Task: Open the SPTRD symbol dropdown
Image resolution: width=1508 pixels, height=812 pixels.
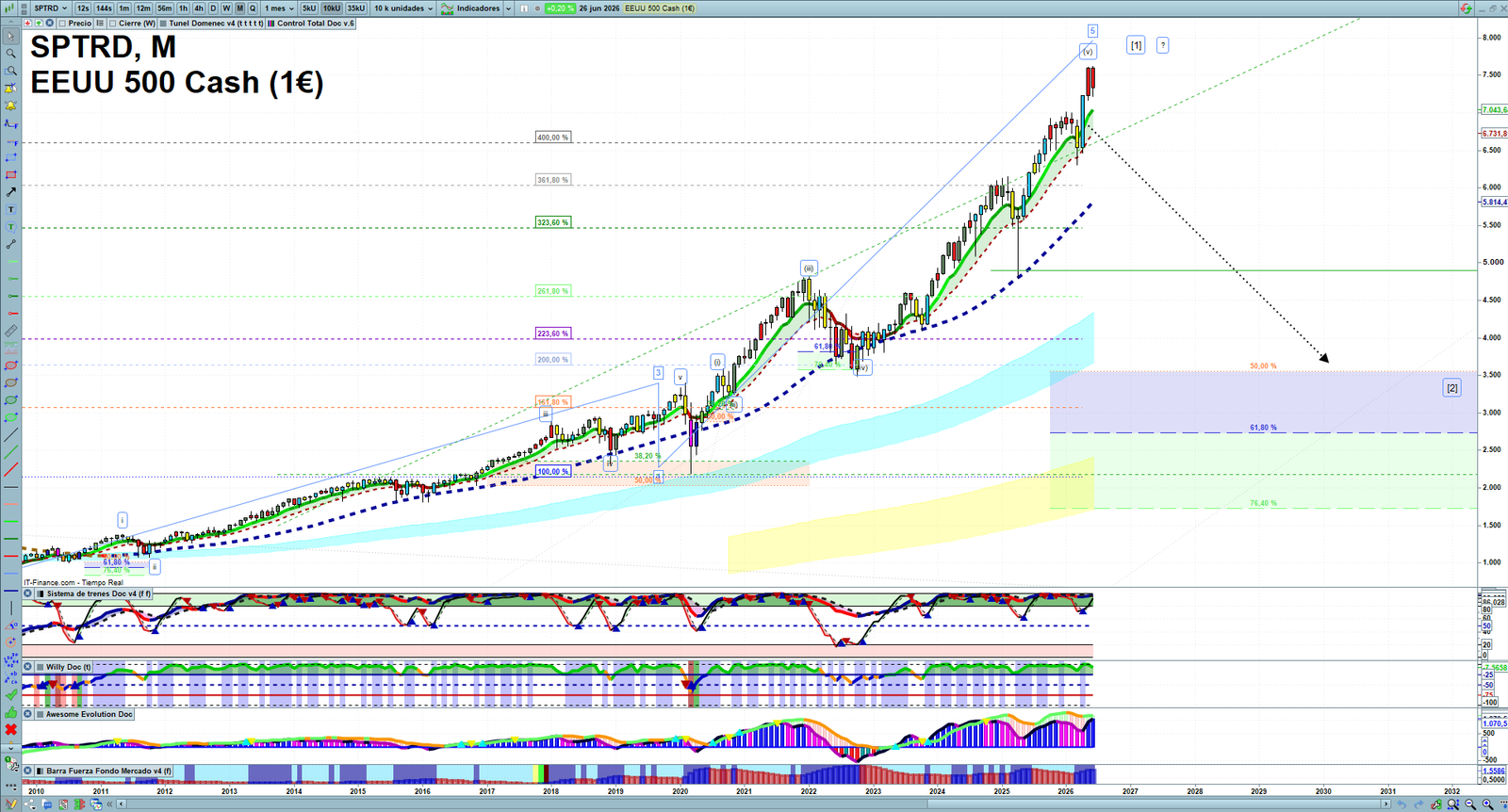Action: click(50, 8)
